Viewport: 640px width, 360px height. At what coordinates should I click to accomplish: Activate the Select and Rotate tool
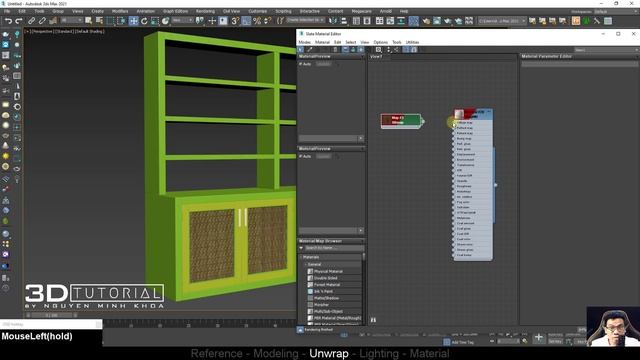[x=144, y=21]
